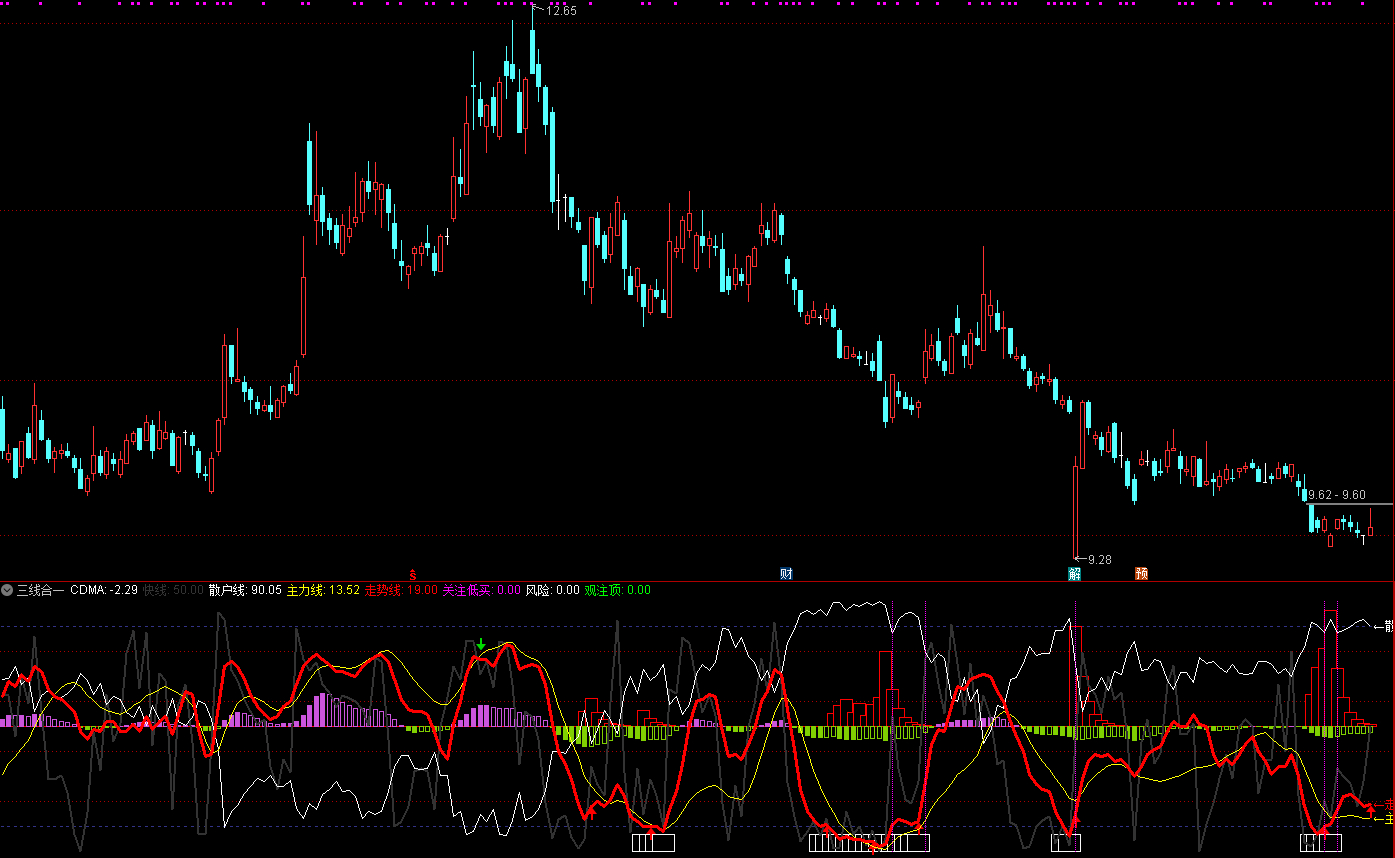This screenshot has height=858, width=1395.
Task: Click the 散 line end label at right
Action: click(x=1388, y=626)
